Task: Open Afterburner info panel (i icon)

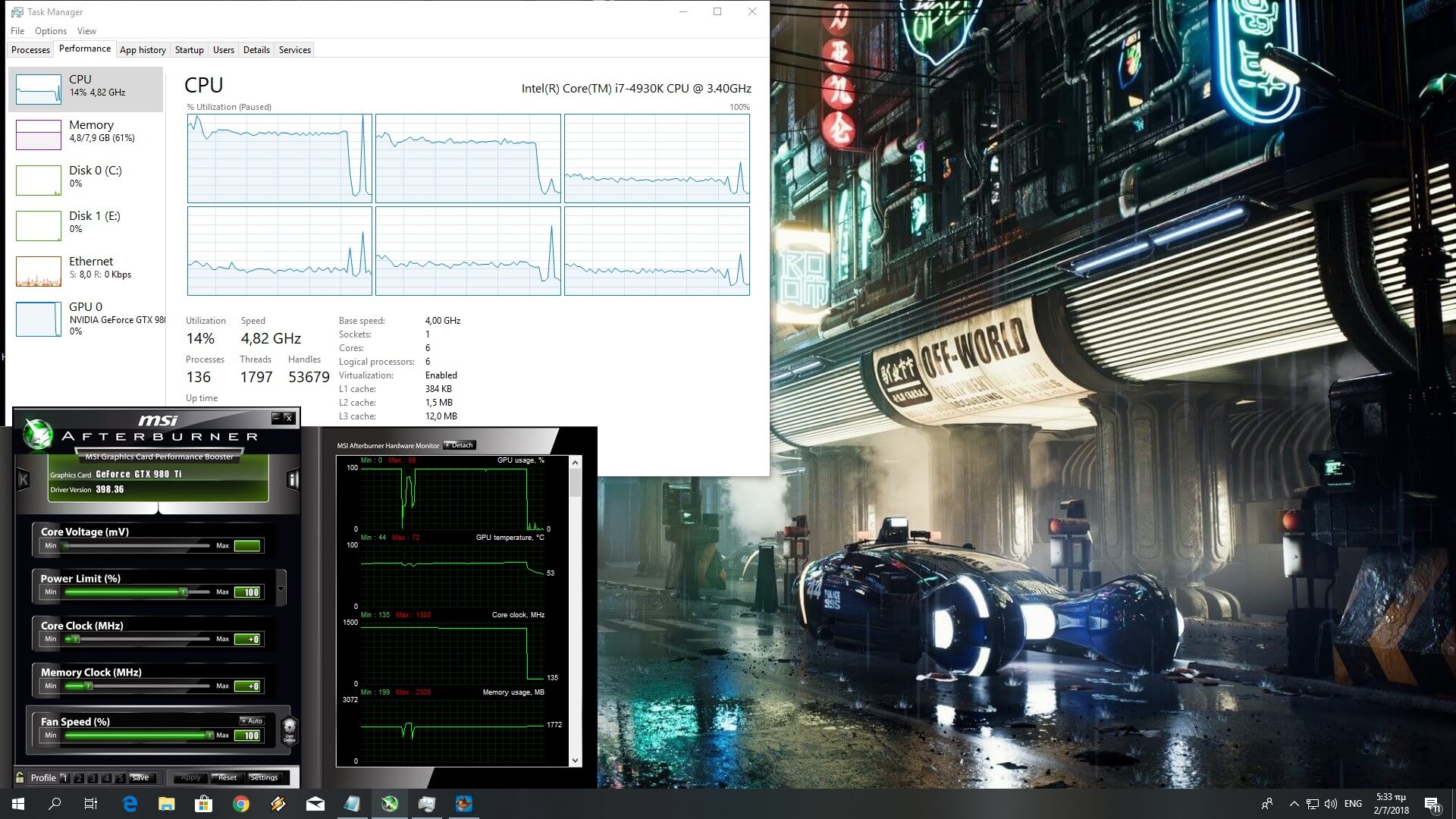Action: [x=293, y=479]
